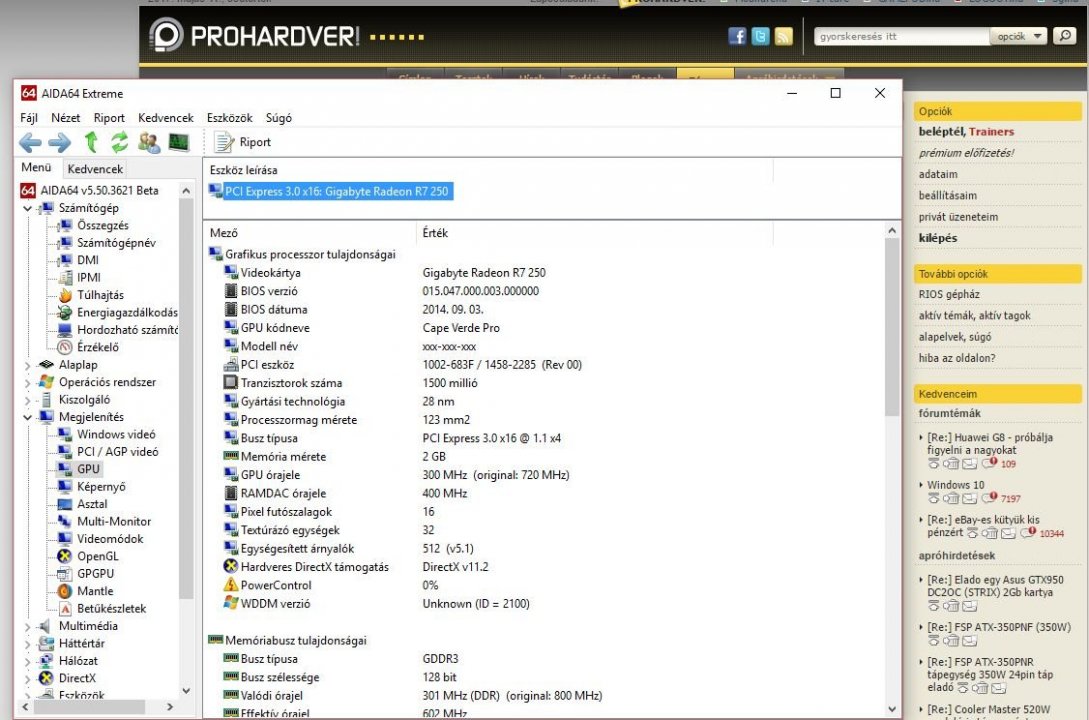Collapse the Számítógép tree node

[x=27, y=208]
